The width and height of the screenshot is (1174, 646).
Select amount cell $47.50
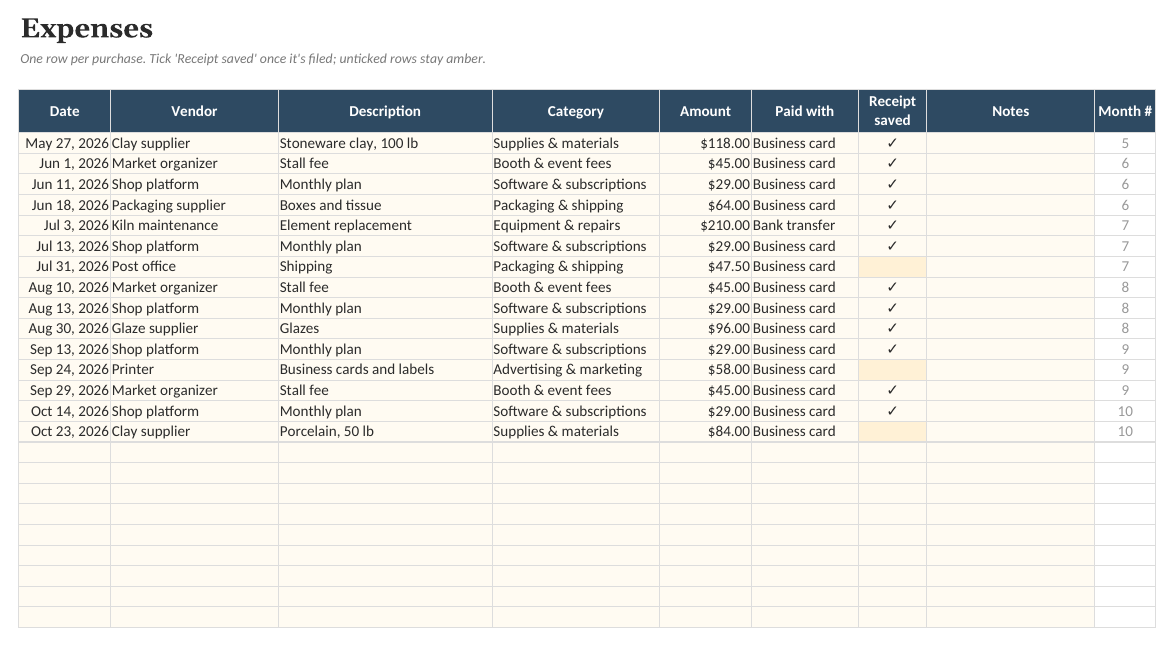(705, 266)
